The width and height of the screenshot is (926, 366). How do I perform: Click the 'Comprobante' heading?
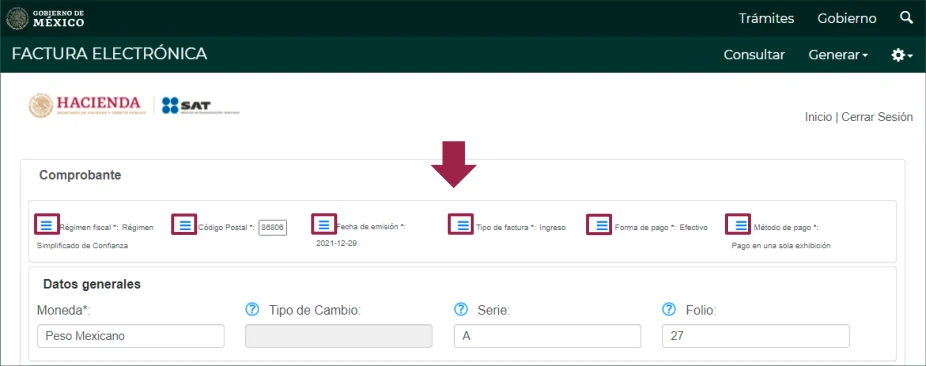pyautogui.click(x=80, y=175)
